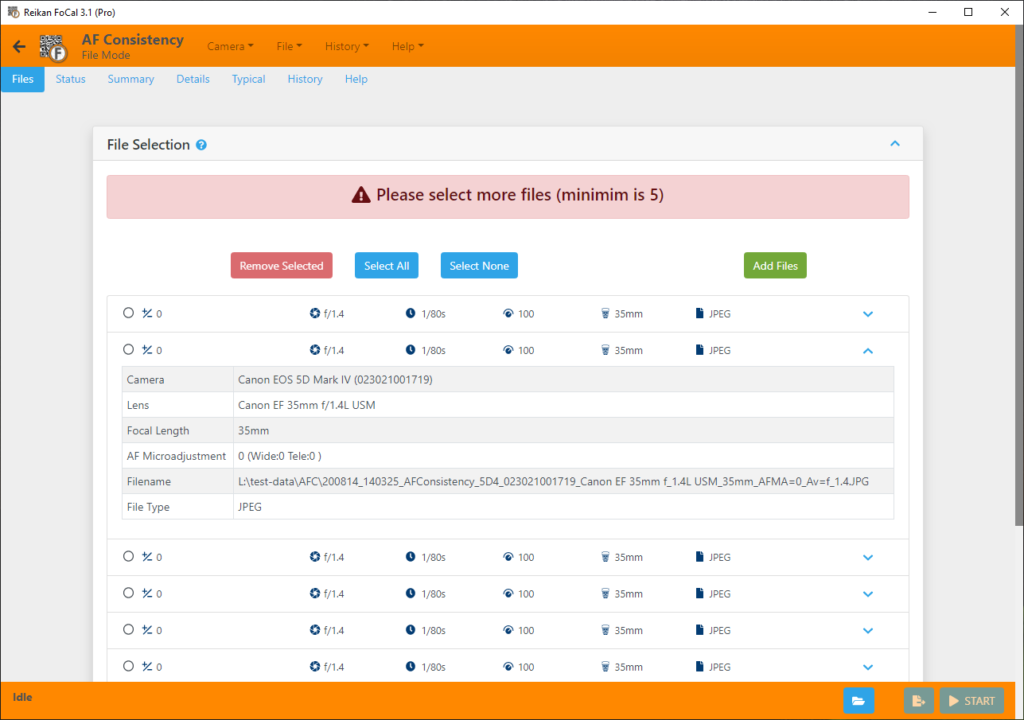Expand details of the topmost file row

coord(868,314)
